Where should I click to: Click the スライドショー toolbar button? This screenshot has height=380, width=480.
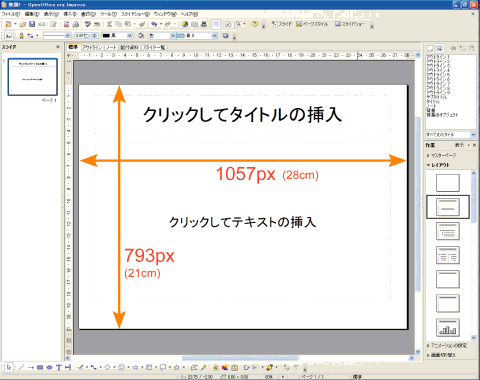pos(350,24)
